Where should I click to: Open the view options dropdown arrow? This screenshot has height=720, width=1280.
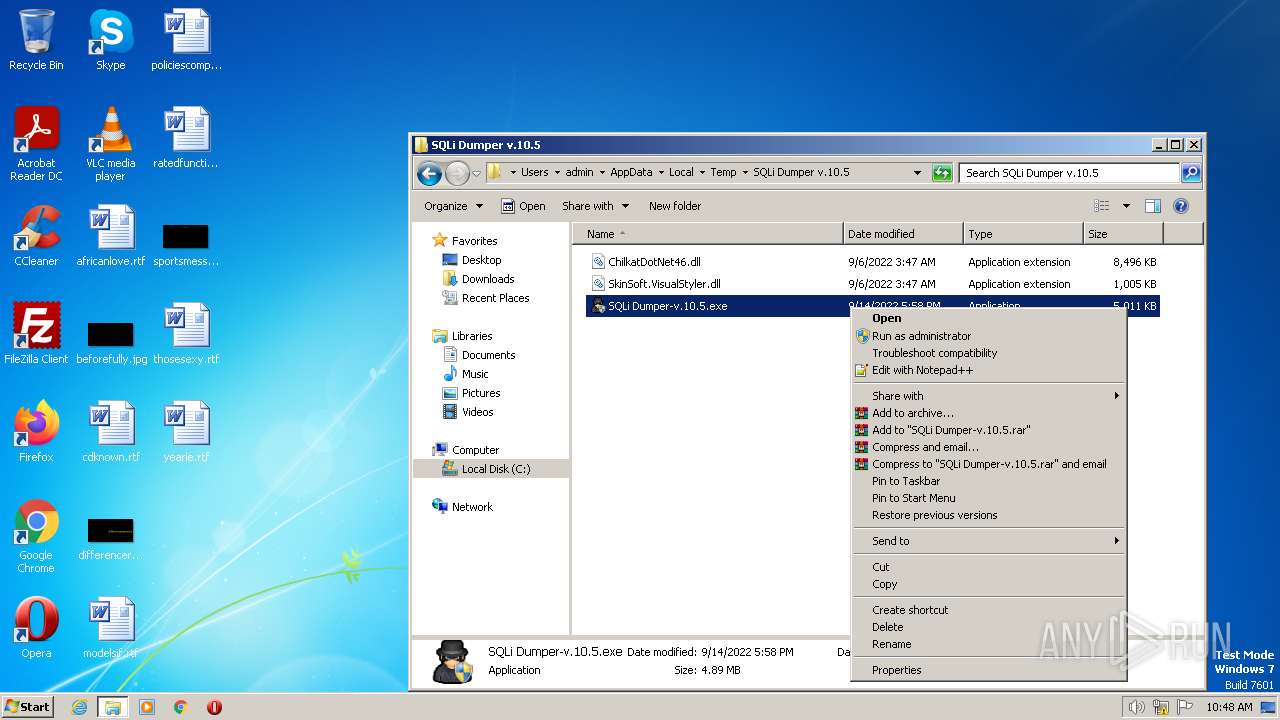tap(1126, 206)
